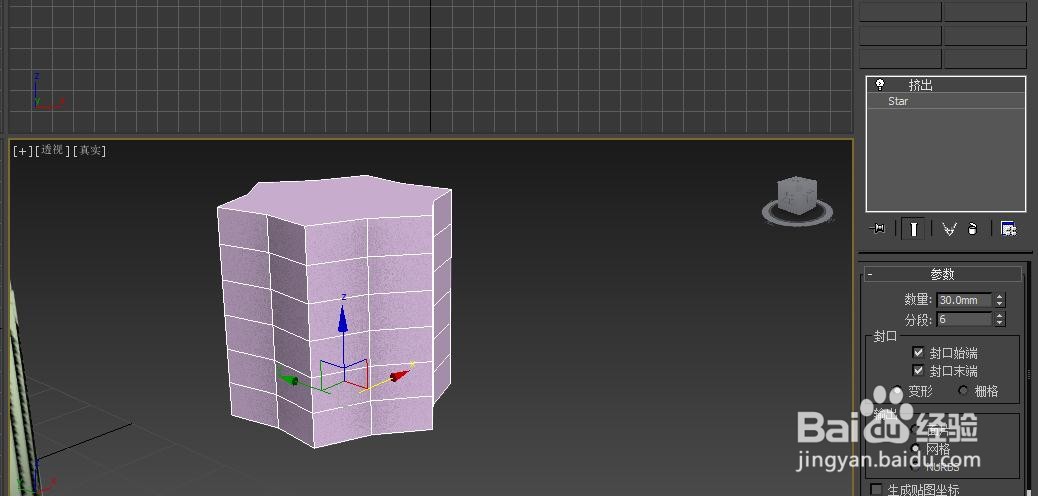Select the 变形 radio option
The width and height of the screenshot is (1038, 496).
(898, 391)
